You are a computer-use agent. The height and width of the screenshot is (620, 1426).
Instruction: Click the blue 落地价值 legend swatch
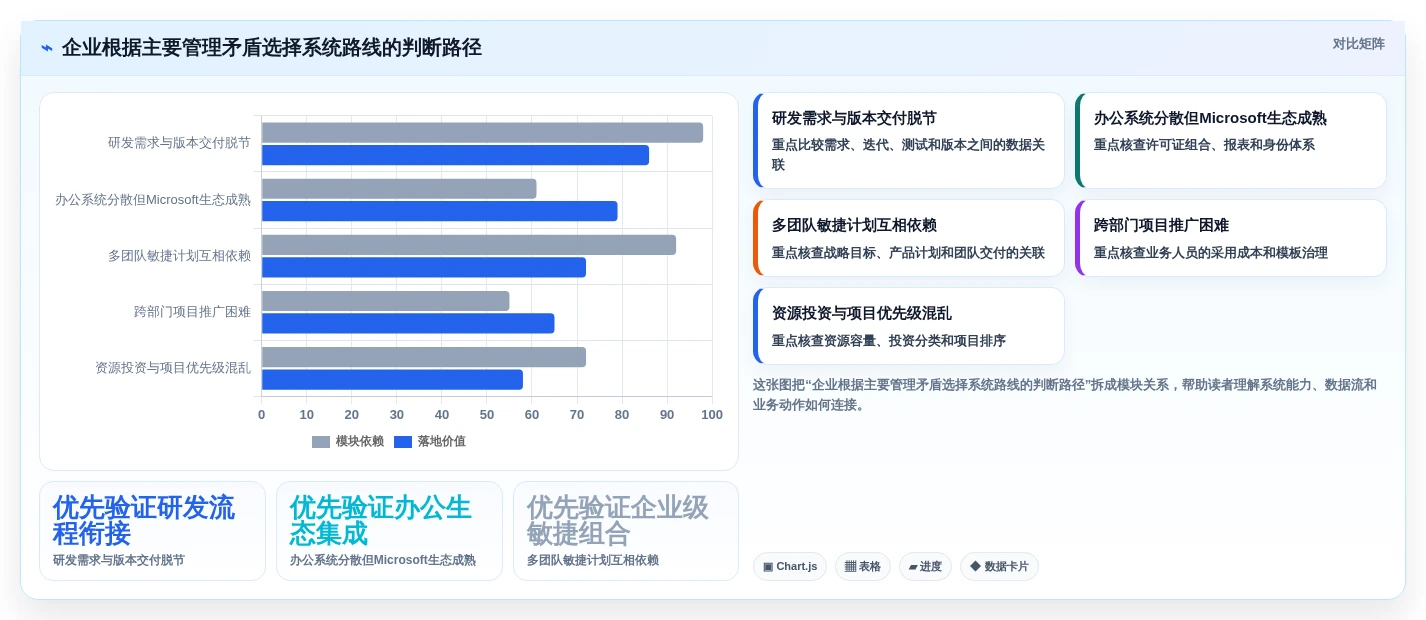[x=403, y=442]
